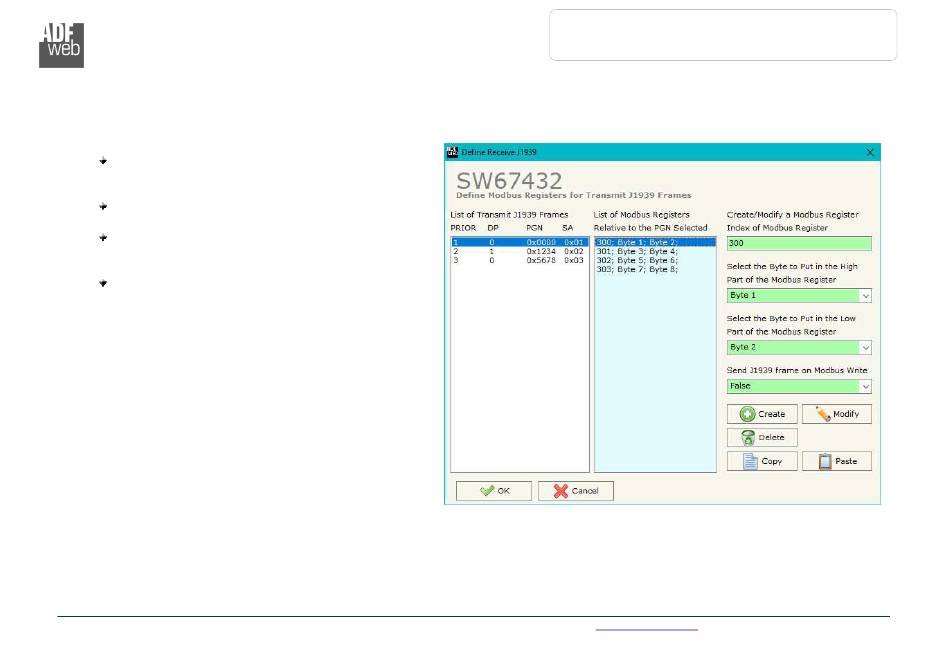Image resolution: width=950 pixels, height=667 pixels.
Task: Open the High Part byte dropdown
Action: pos(866,296)
